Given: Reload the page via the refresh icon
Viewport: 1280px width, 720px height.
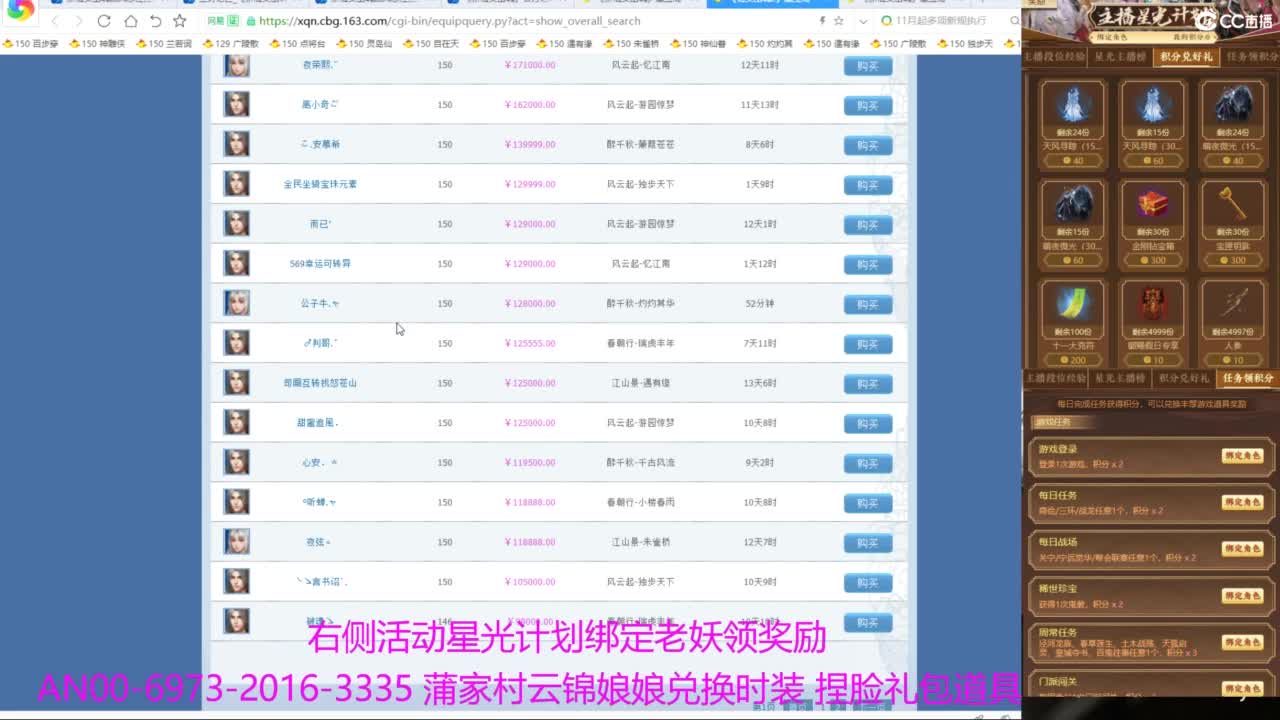Looking at the screenshot, I should [103, 20].
